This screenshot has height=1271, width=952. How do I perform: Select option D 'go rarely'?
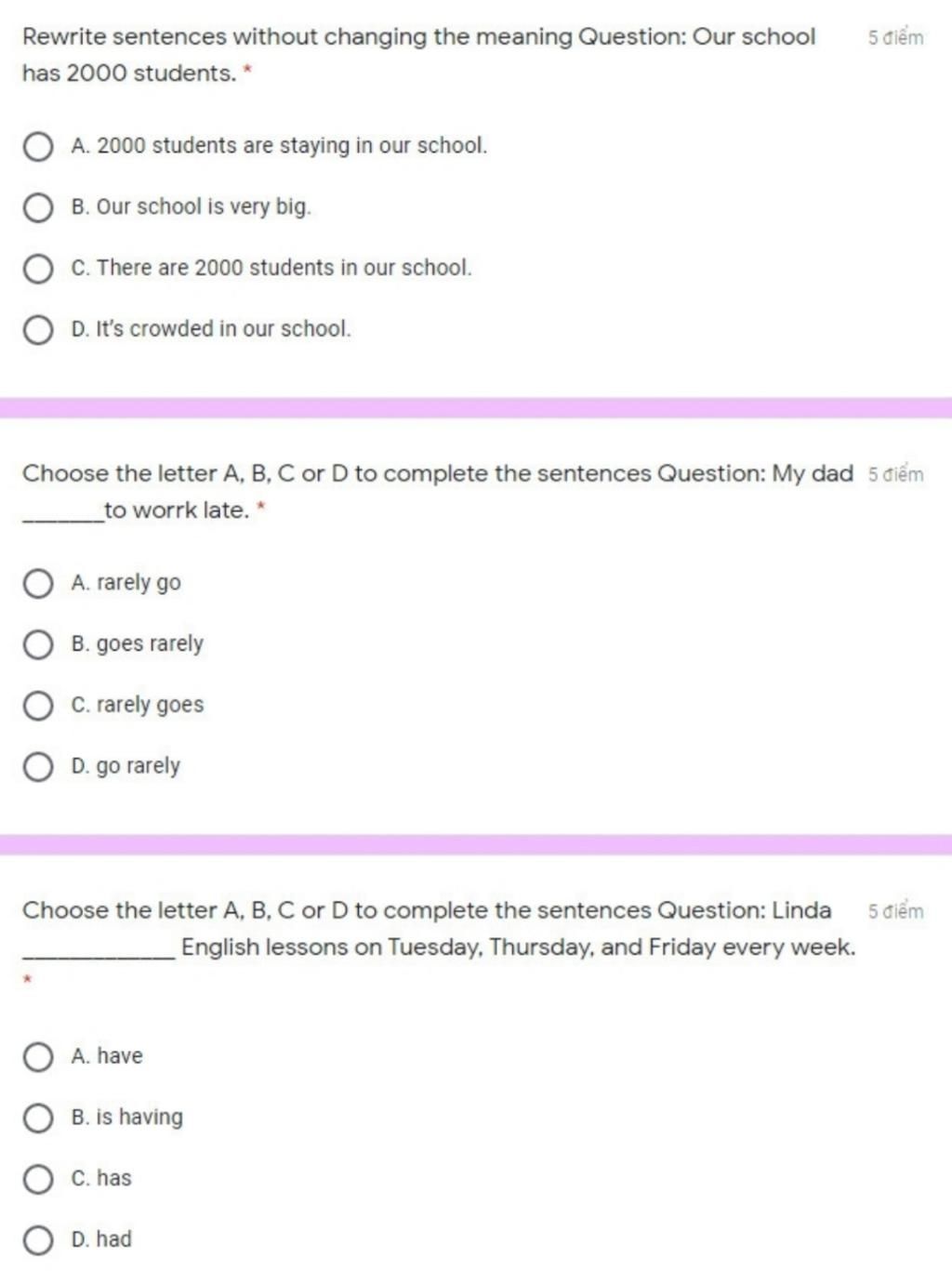(38, 767)
